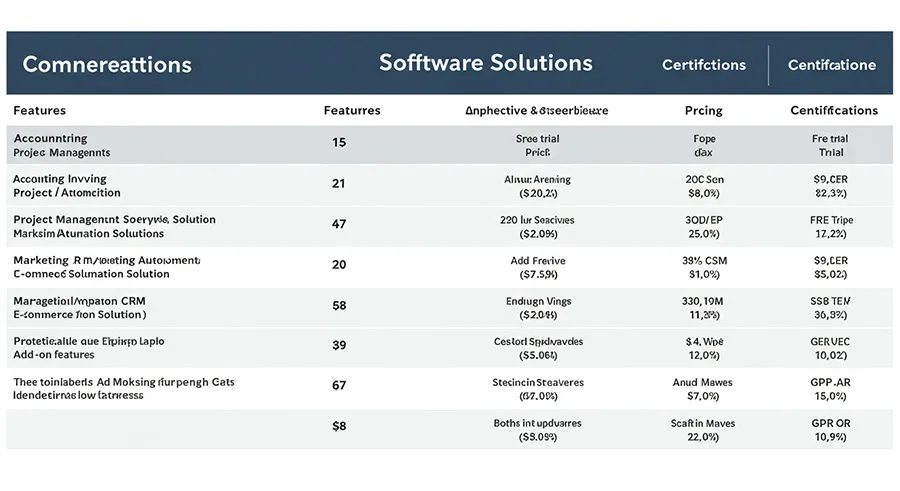
Task: Select the 'GER UEC' certification cell
Action: (831, 342)
